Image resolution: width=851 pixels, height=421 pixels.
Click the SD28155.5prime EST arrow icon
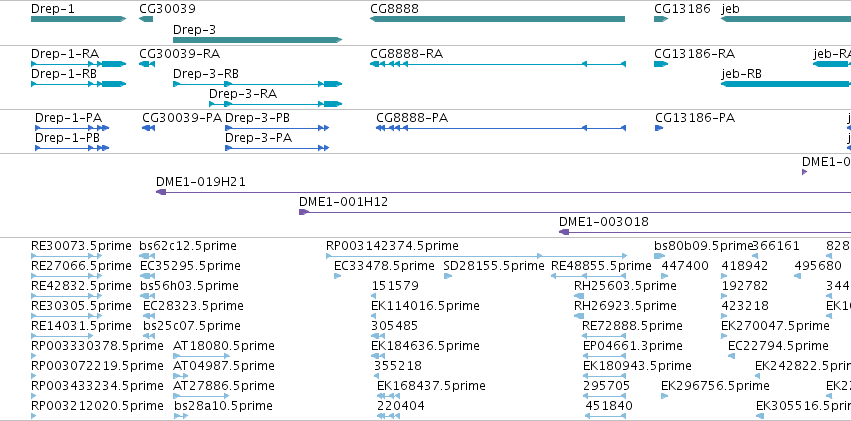(x=448, y=276)
